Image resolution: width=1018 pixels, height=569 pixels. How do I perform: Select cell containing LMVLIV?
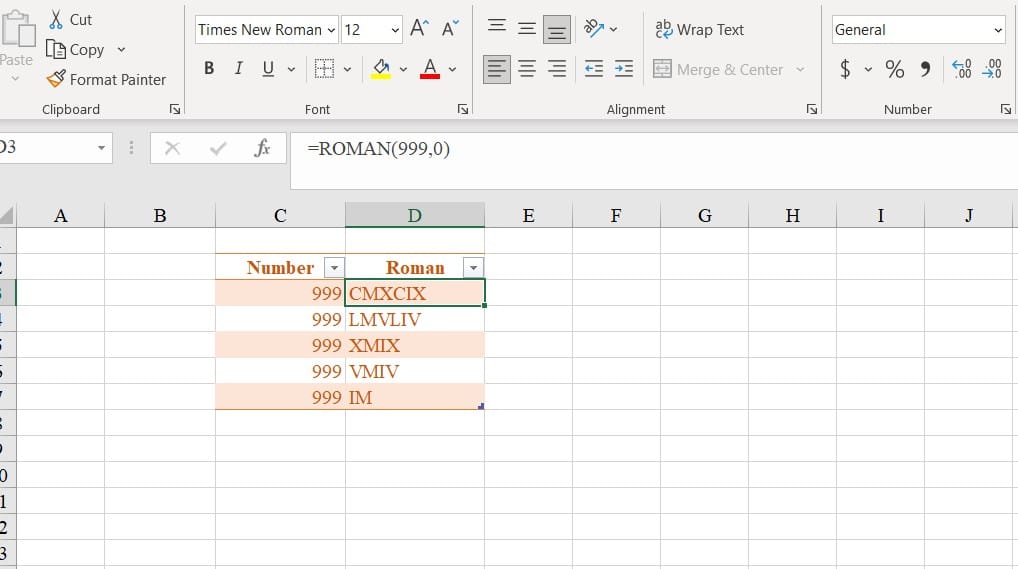point(414,320)
